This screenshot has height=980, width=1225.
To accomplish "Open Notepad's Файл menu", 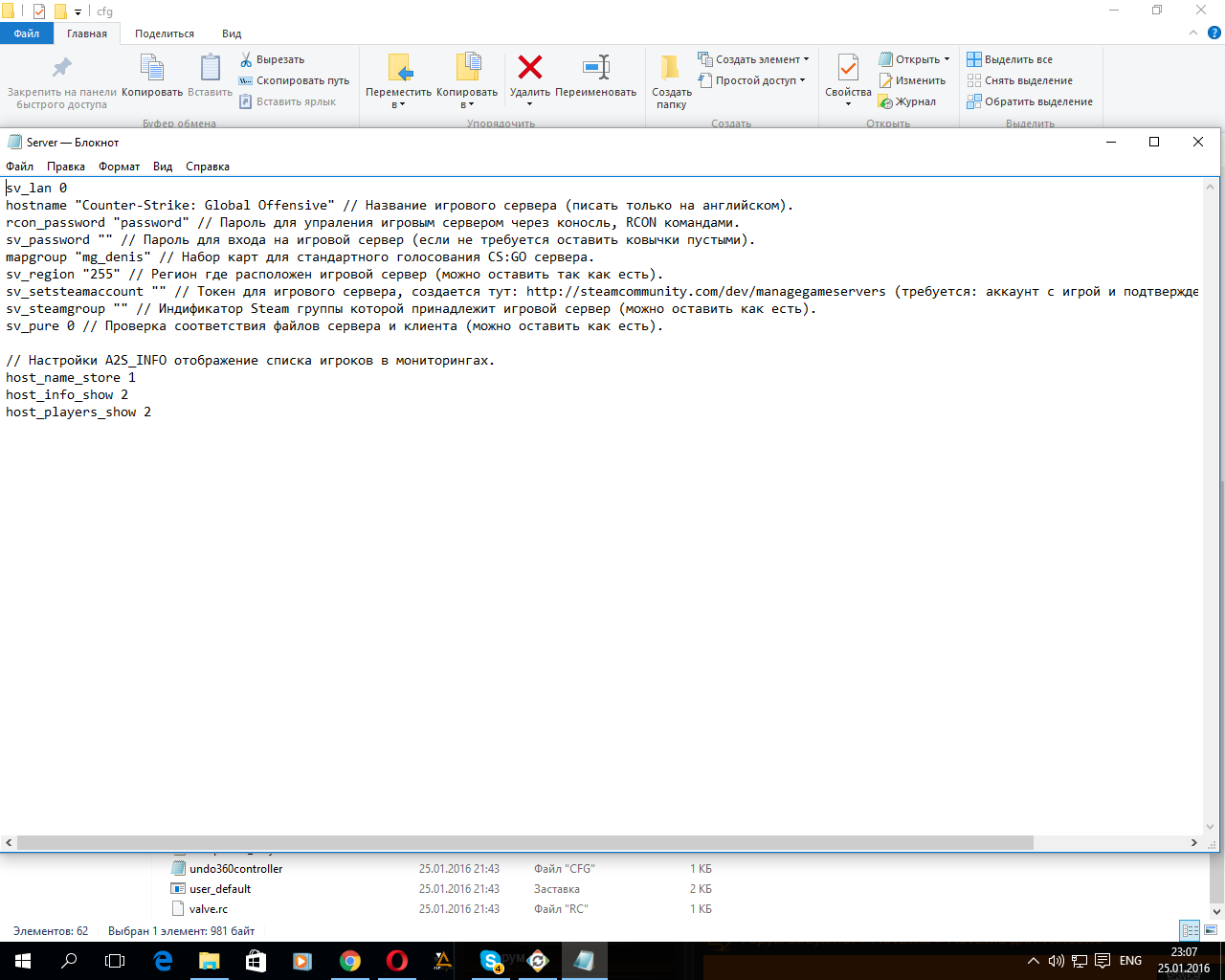I will (x=19, y=167).
